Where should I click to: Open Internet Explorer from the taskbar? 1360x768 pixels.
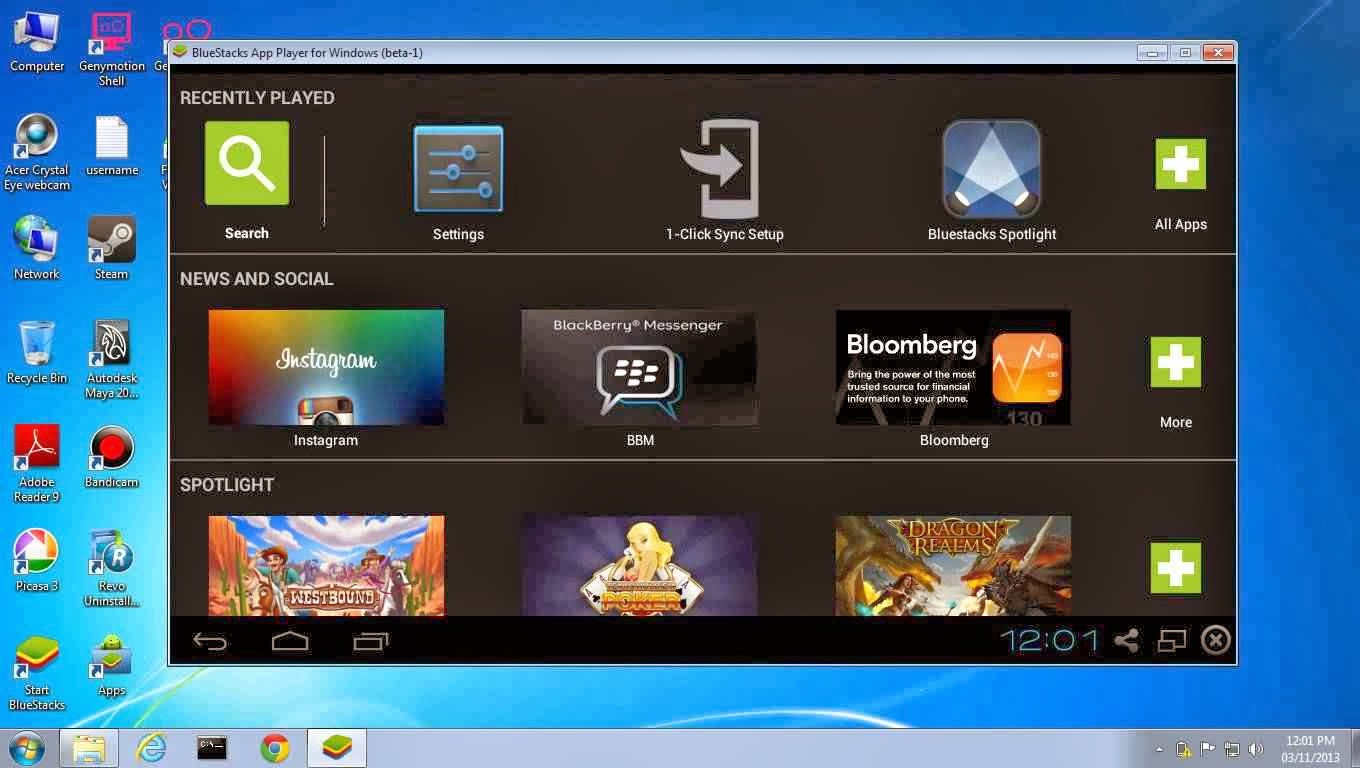151,748
